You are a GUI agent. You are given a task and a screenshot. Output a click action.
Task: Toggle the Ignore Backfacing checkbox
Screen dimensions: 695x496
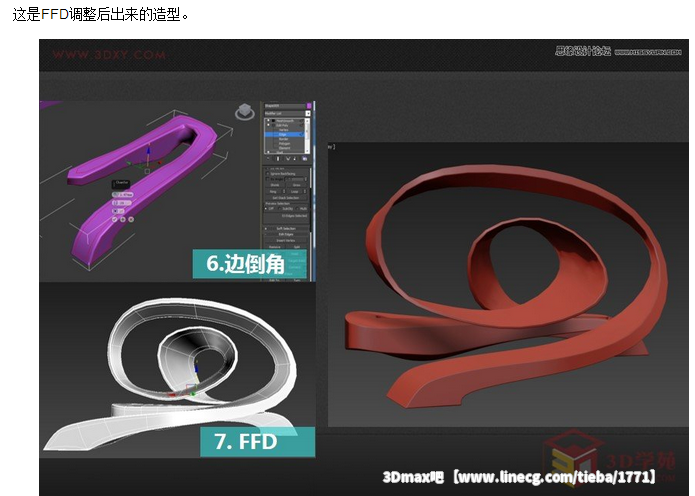(x=268, y=174)
